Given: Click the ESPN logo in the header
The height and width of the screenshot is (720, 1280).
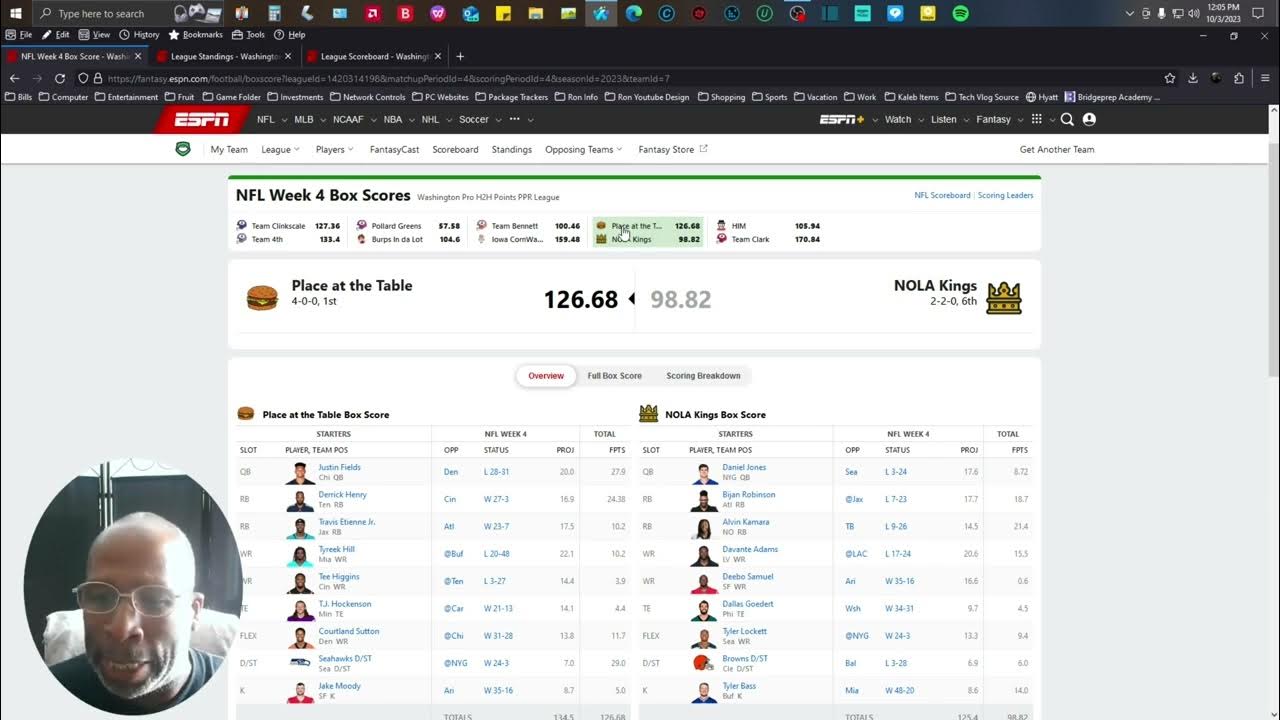Looking at the screenshot, I should 202,119.
